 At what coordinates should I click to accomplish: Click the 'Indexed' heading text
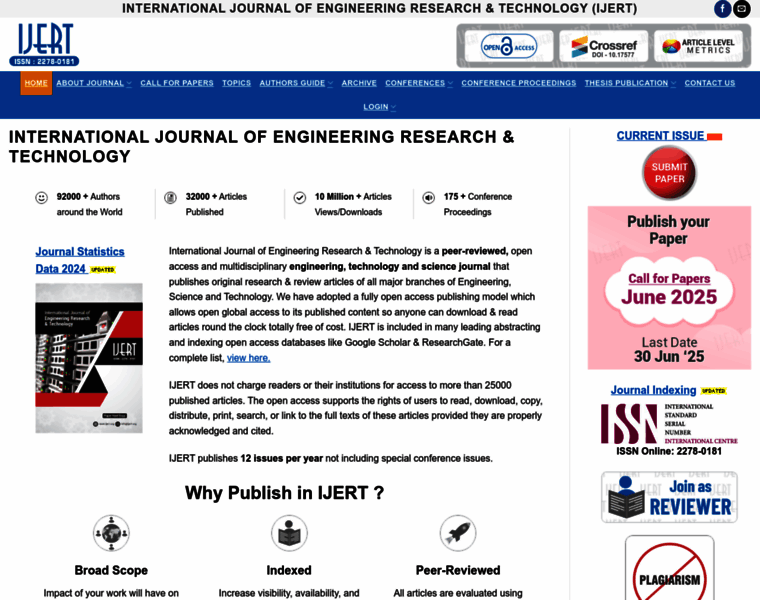click(289, 570)
